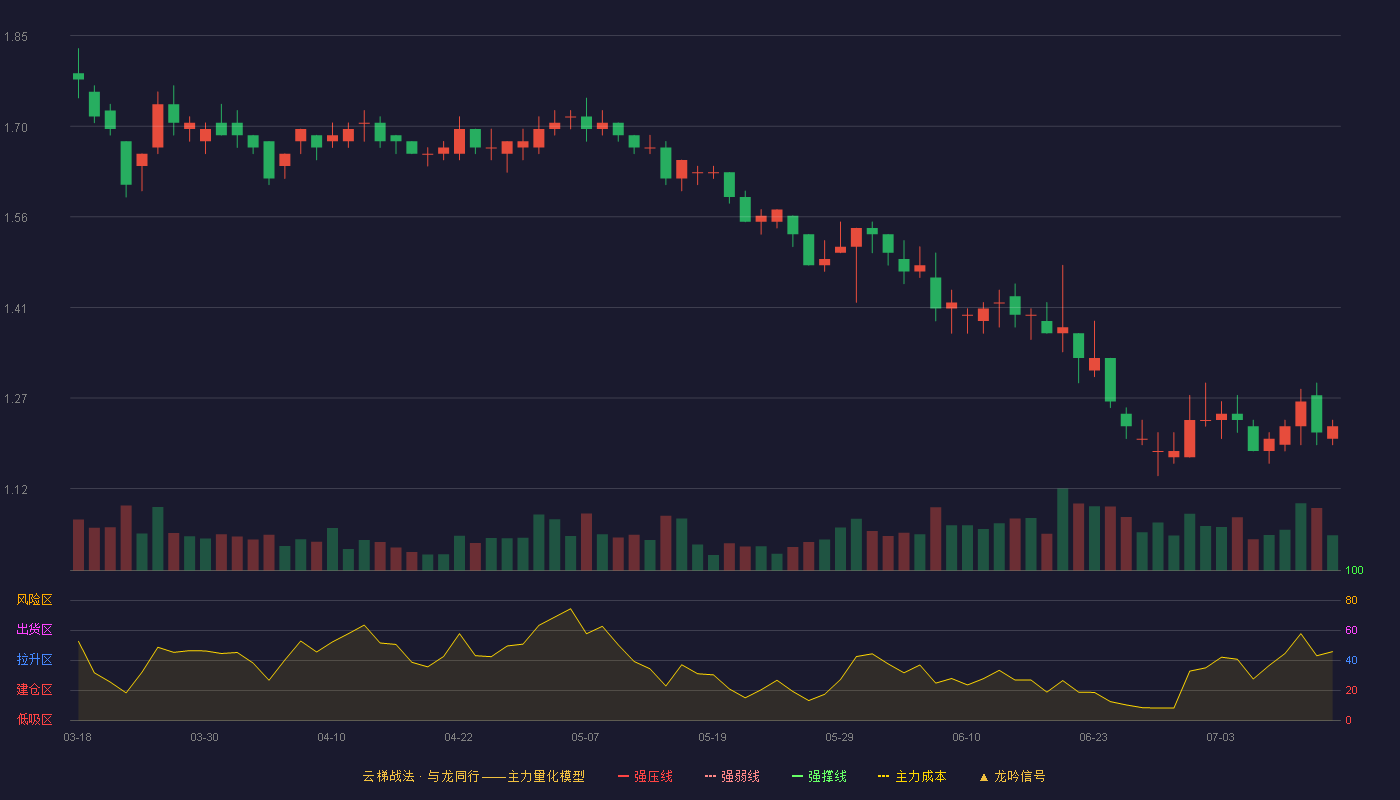The image size is (1400, 800).
Task: Click the 拉升区 zone label
Action: (x=34, y=660)
